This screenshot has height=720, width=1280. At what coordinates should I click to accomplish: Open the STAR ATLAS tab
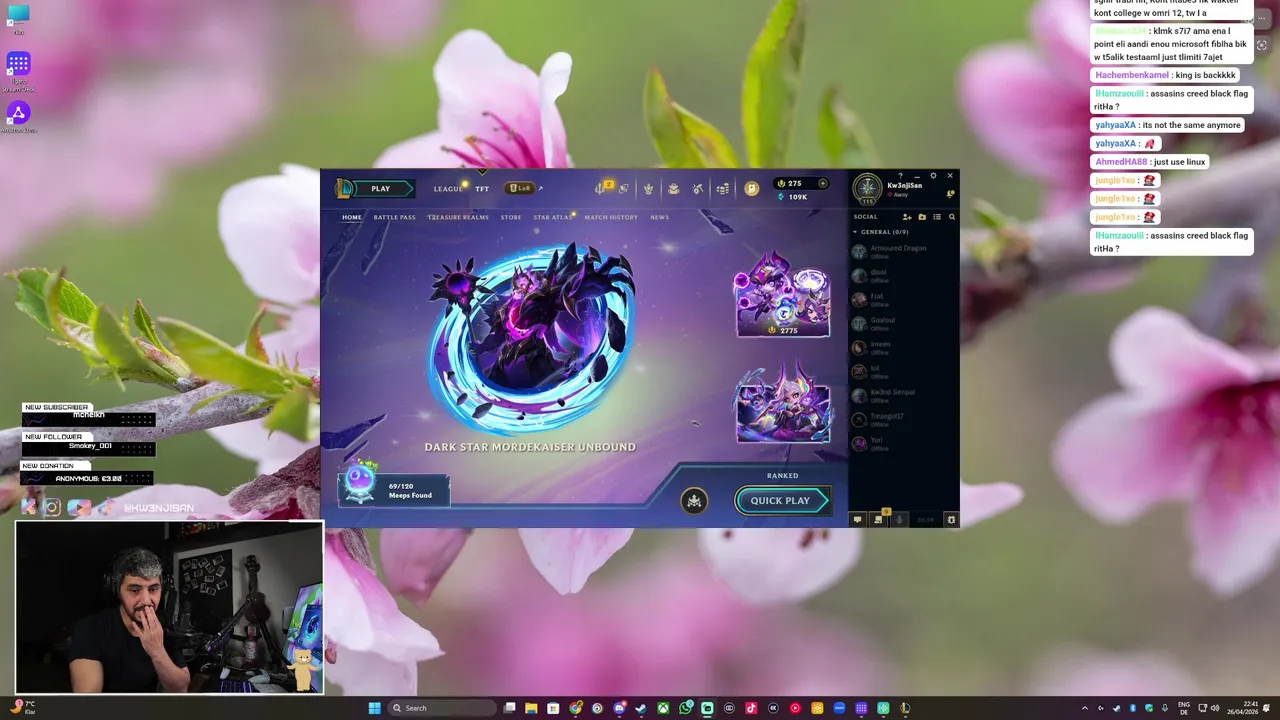[553, 217]
